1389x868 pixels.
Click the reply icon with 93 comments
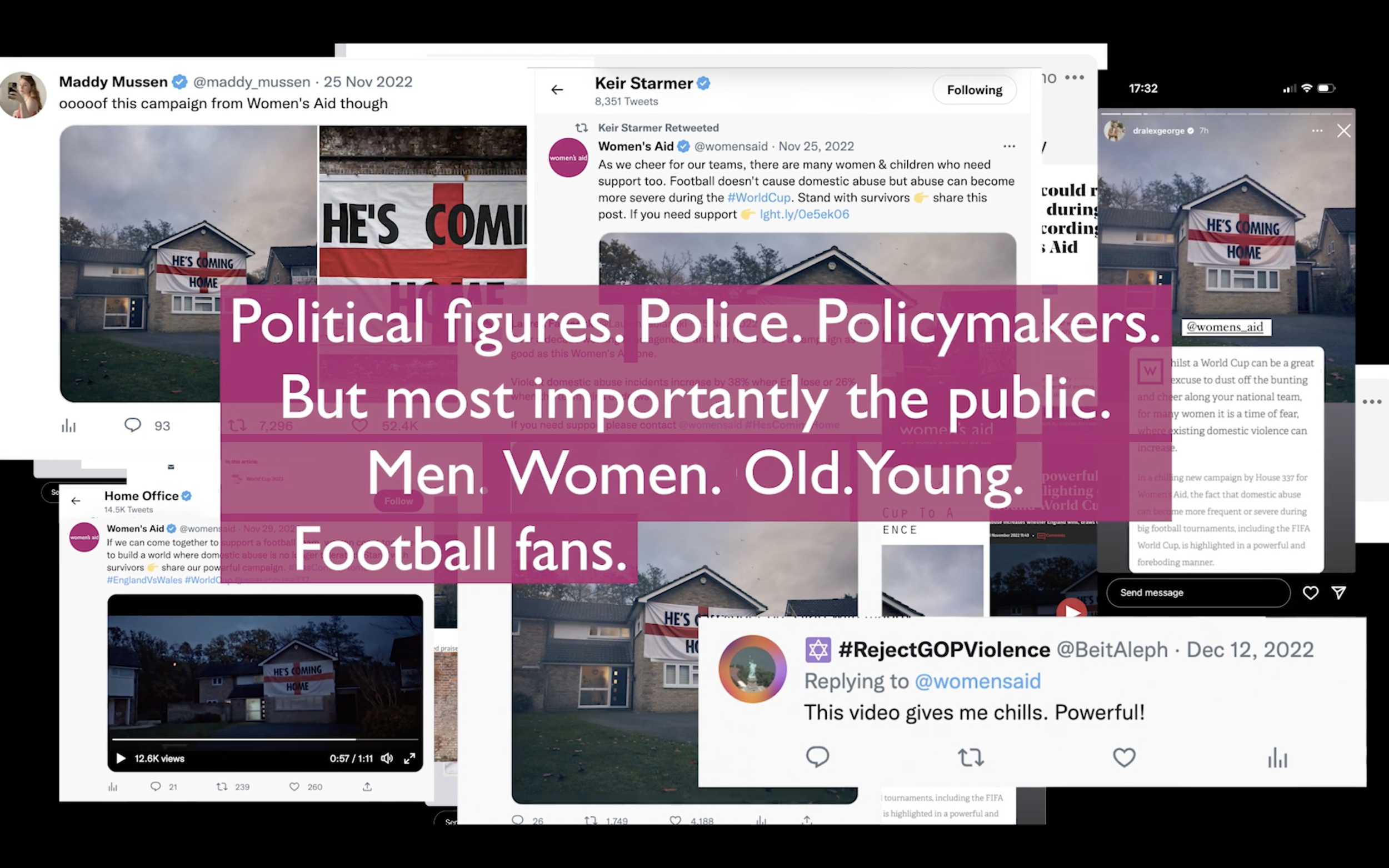[x=133, y=425]
